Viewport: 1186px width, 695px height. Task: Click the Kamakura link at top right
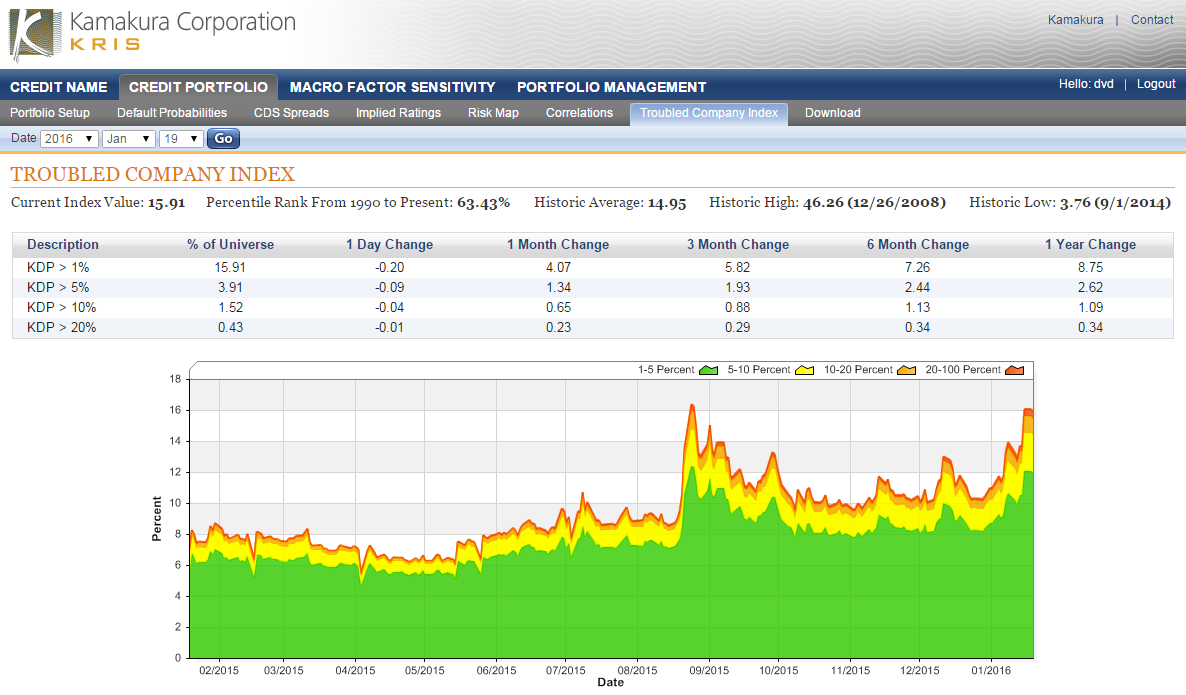pos(1075,19)
